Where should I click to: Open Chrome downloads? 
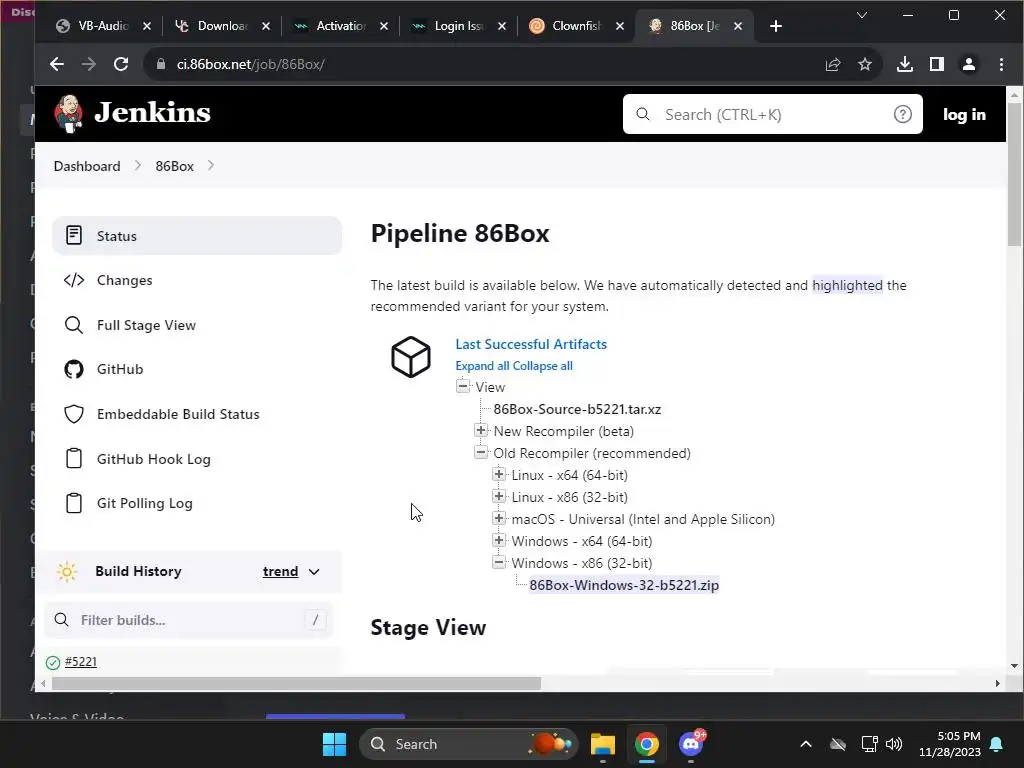[x=904, y=64]
